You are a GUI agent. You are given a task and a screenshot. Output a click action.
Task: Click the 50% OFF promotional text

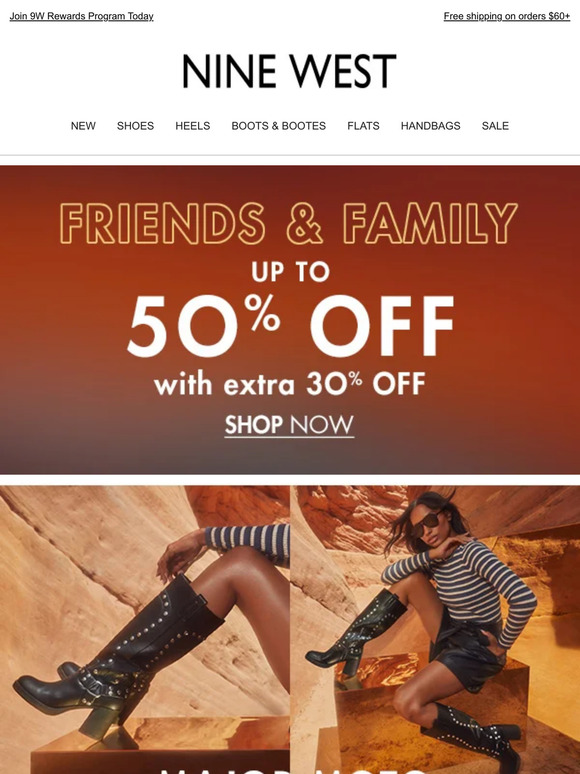[290, 326]
